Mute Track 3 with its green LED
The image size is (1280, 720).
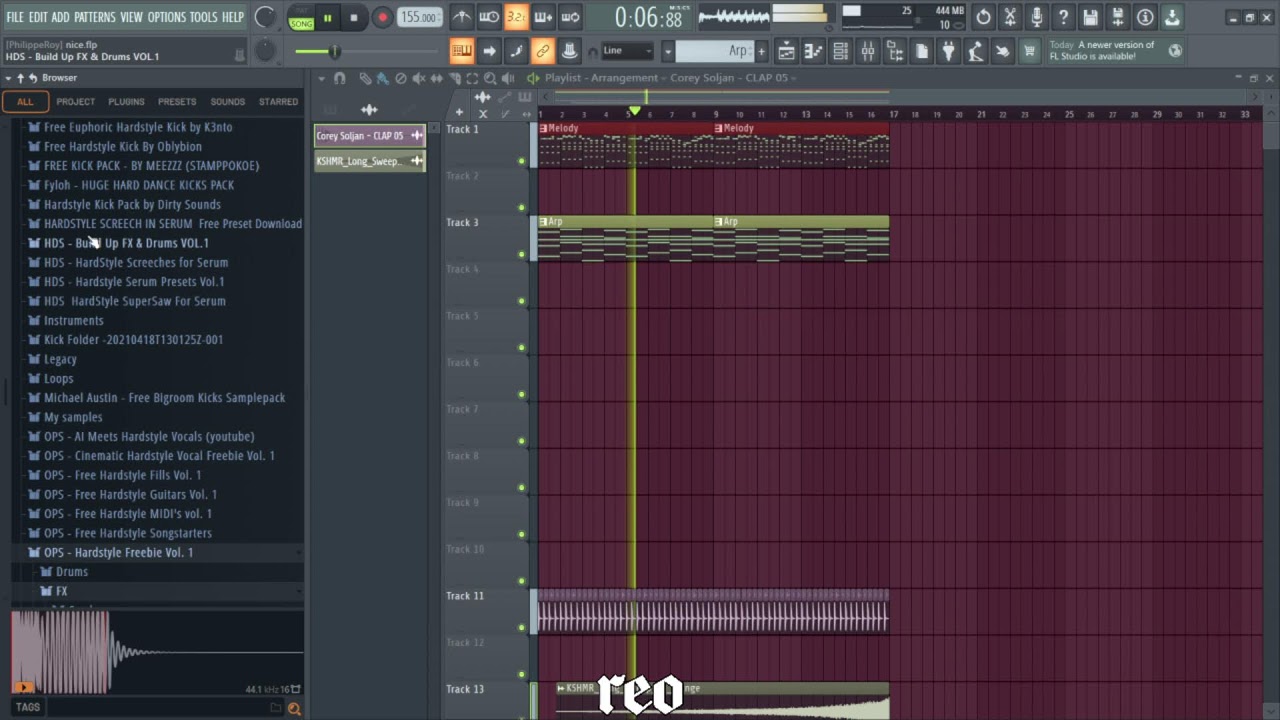pyautogui.click(x=521, y=254)
